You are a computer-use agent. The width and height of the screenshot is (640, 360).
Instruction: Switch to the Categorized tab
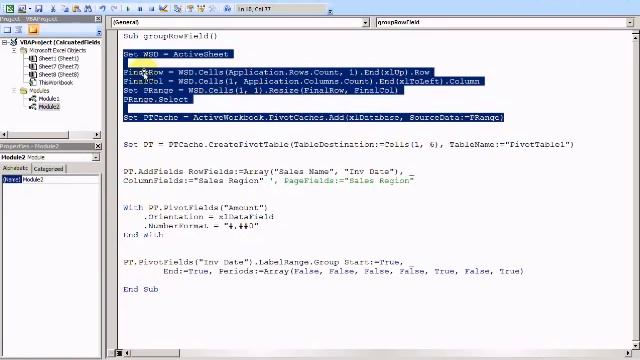tap(48, 169)
